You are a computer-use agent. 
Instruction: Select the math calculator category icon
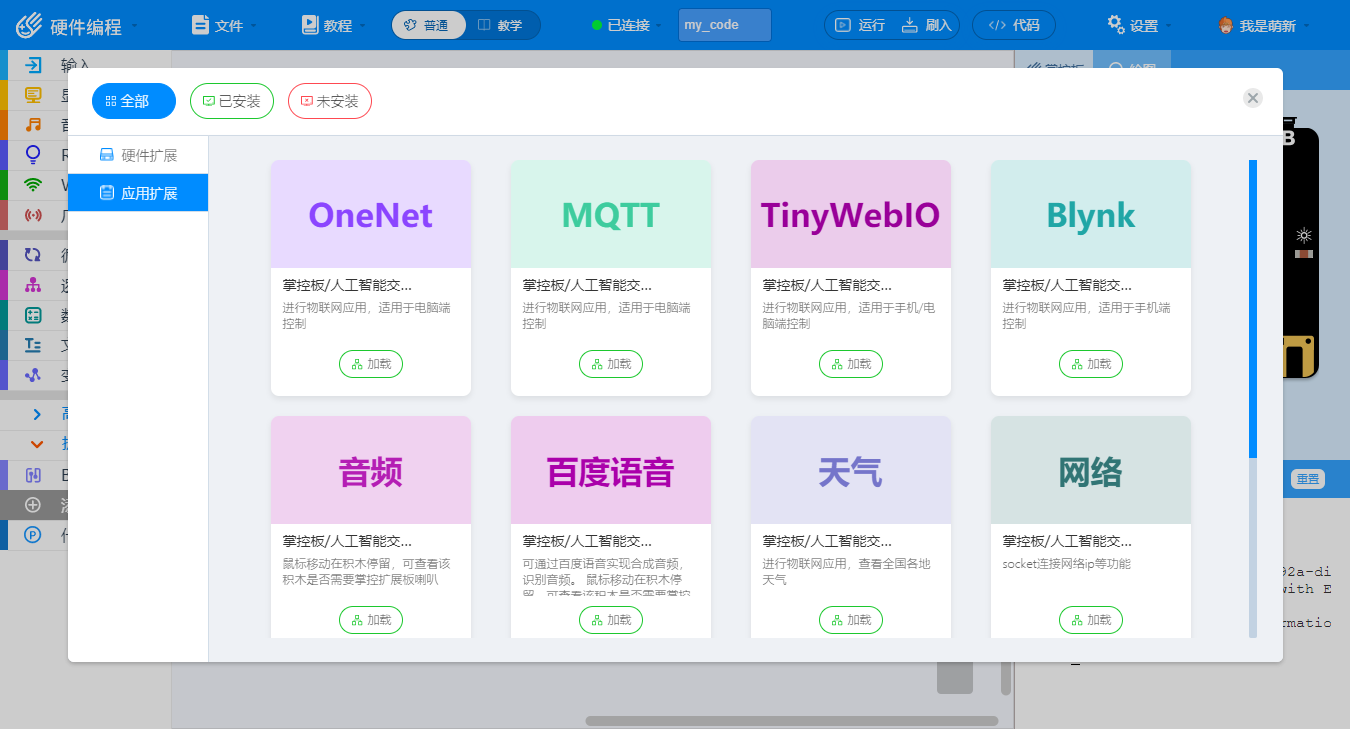click(33, 315)
